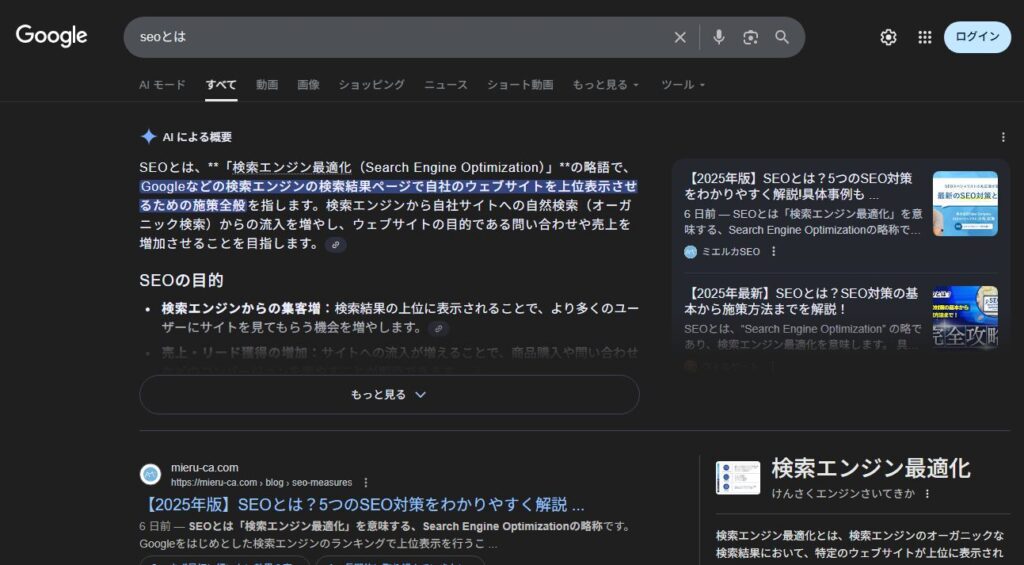Click the mieru-ca.com site name
1024x565 pixels.
click(204, 468)
